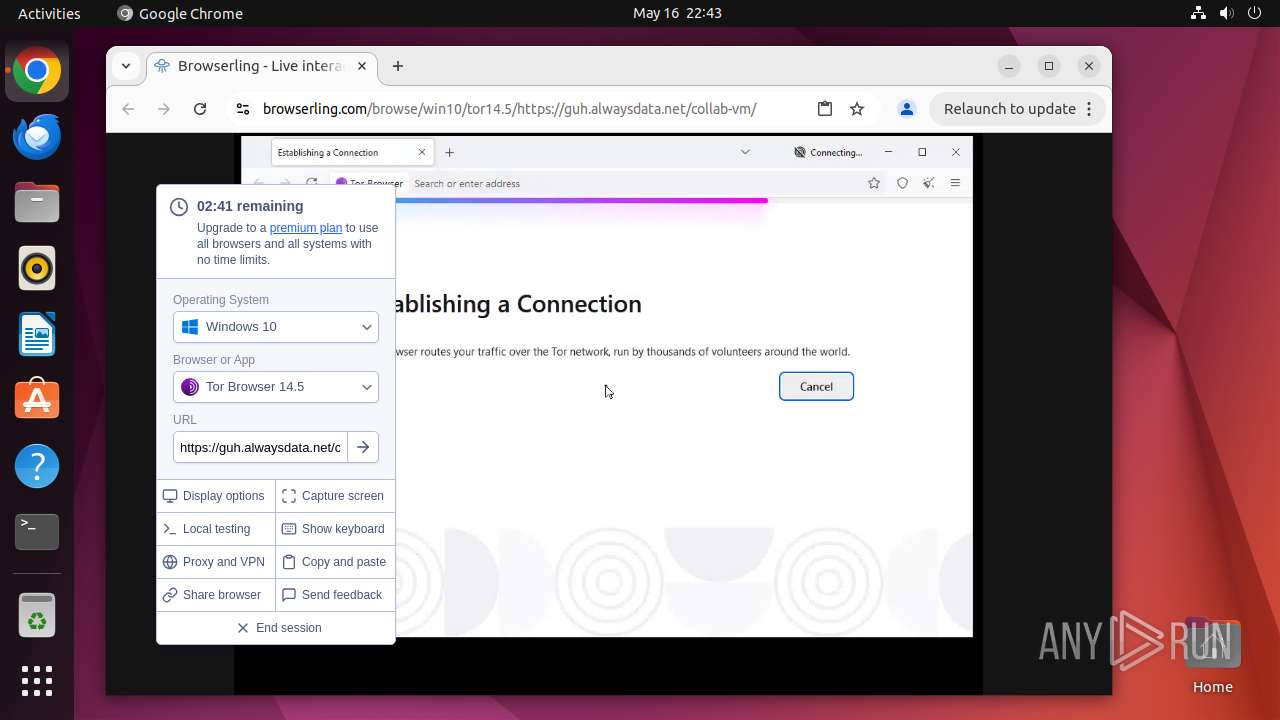Open Chrome's three-dot menu

(1089, 109)
